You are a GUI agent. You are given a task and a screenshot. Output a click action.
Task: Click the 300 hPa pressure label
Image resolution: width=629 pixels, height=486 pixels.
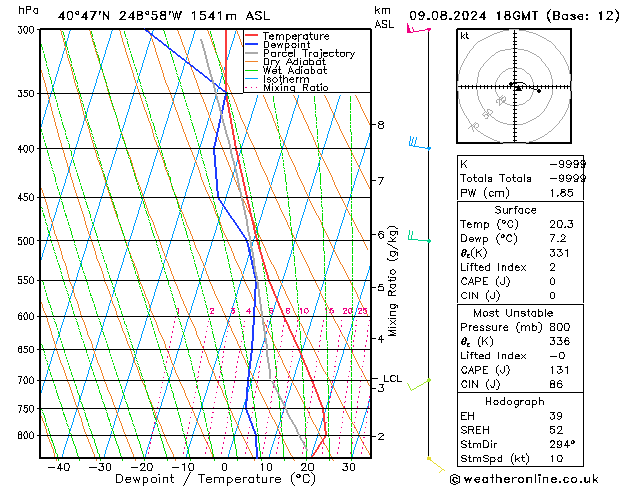click(x=28, y=30)
